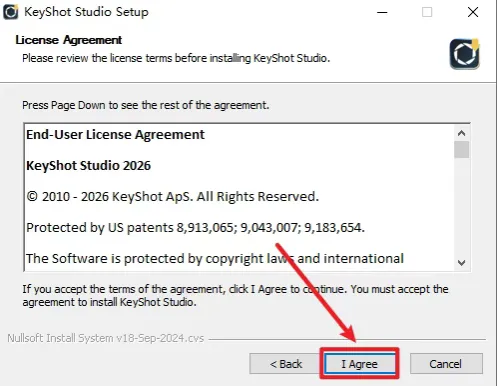Click the KeyShot icon in title bar
Screen dimensions: 497x386
[11, 12]
